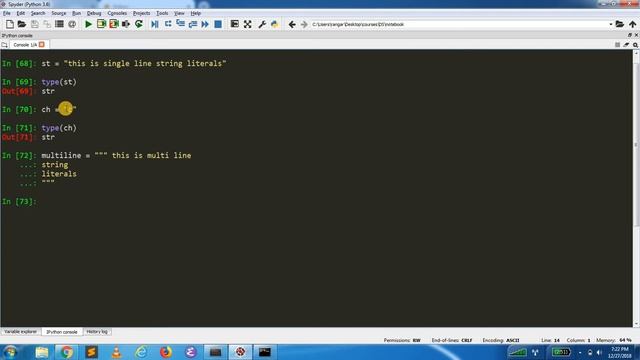Open the Consoles menu
Screen dimensions: 640x360
coord(117,13)
